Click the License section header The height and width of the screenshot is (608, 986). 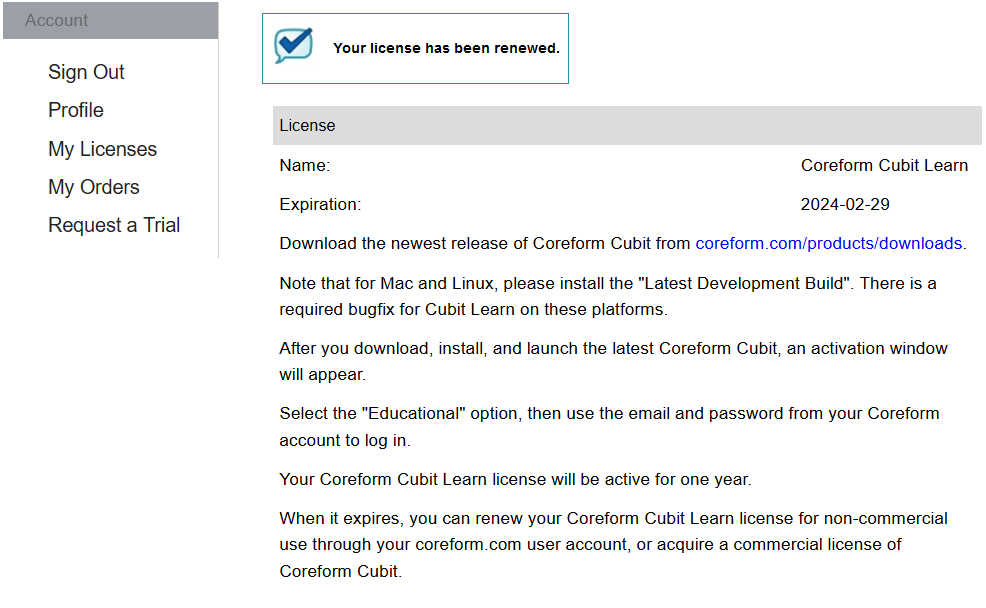(x=627, y=126)
